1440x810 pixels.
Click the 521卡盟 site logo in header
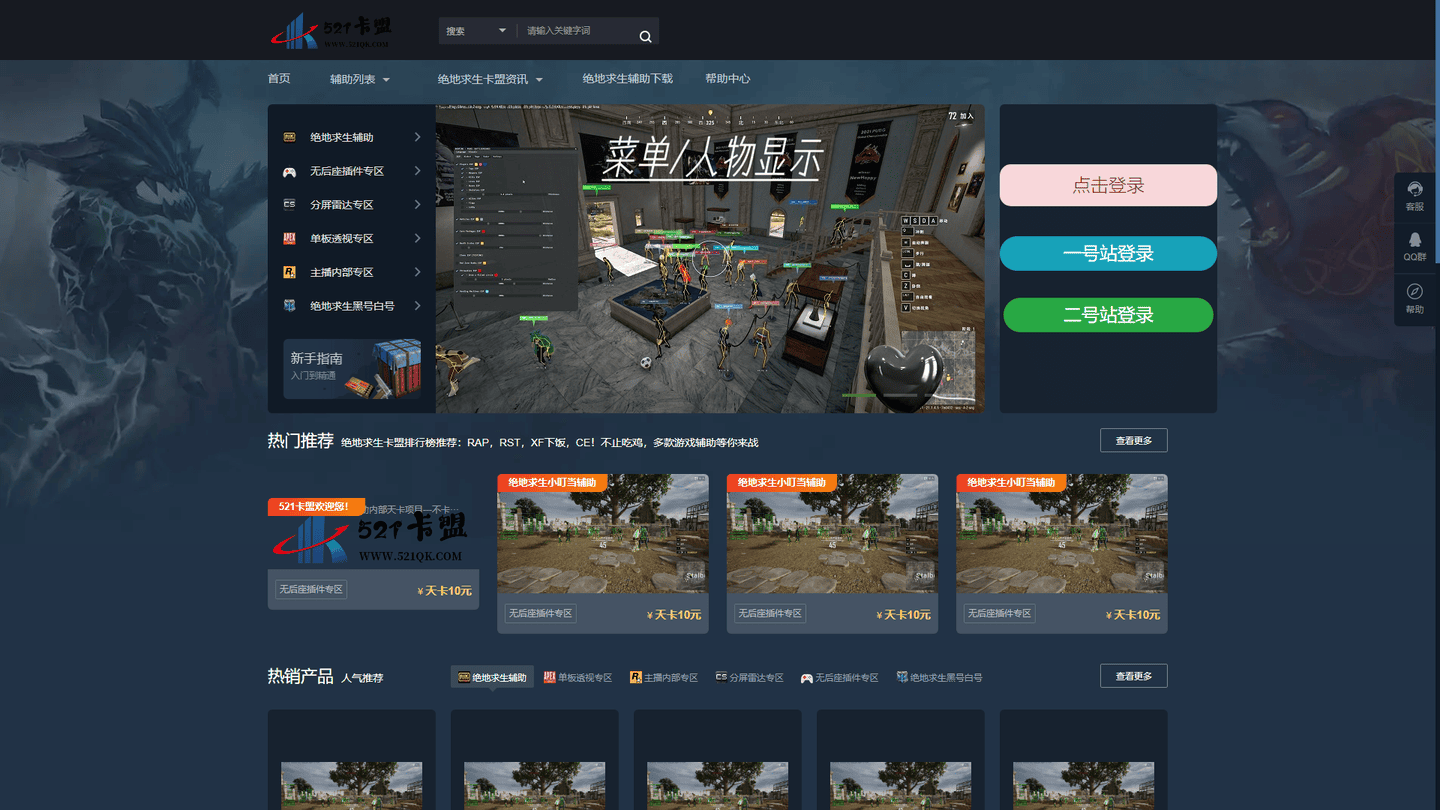(x=332, y=31)
